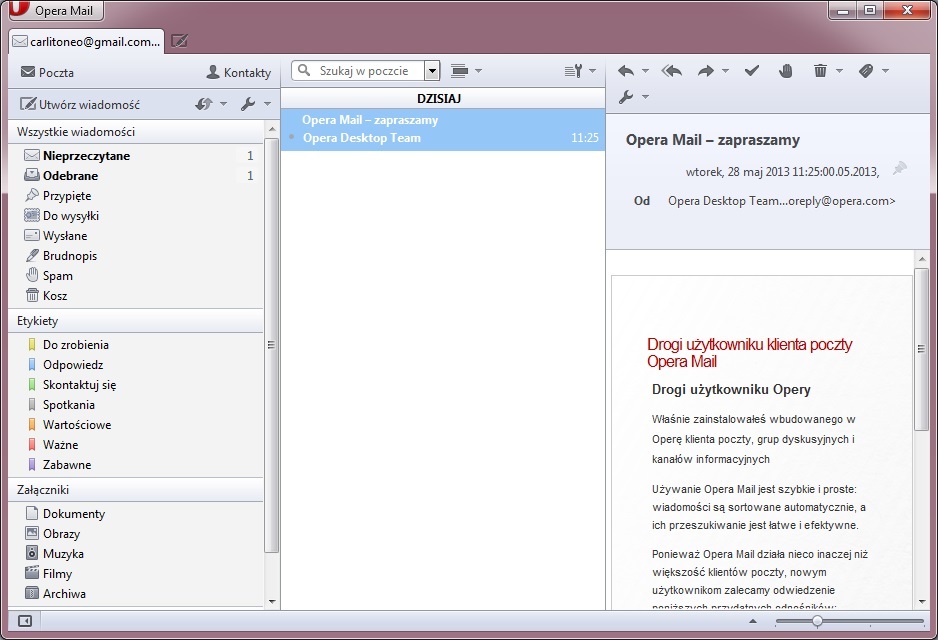Click the wrench icon beside Utwórz wiadomość
The height and width of the screenshot is (640, 938).
[x=248, y=104]
